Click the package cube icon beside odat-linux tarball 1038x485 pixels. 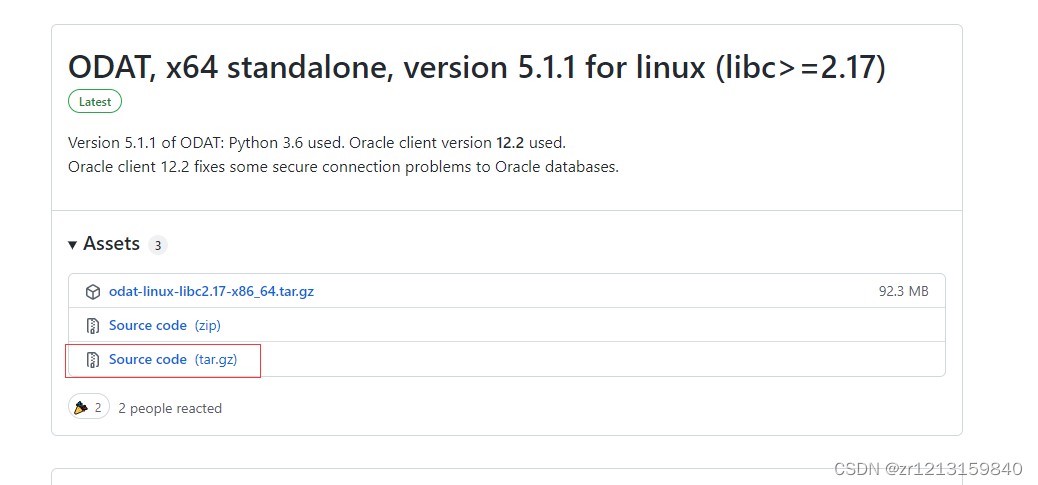pos(93,292)
